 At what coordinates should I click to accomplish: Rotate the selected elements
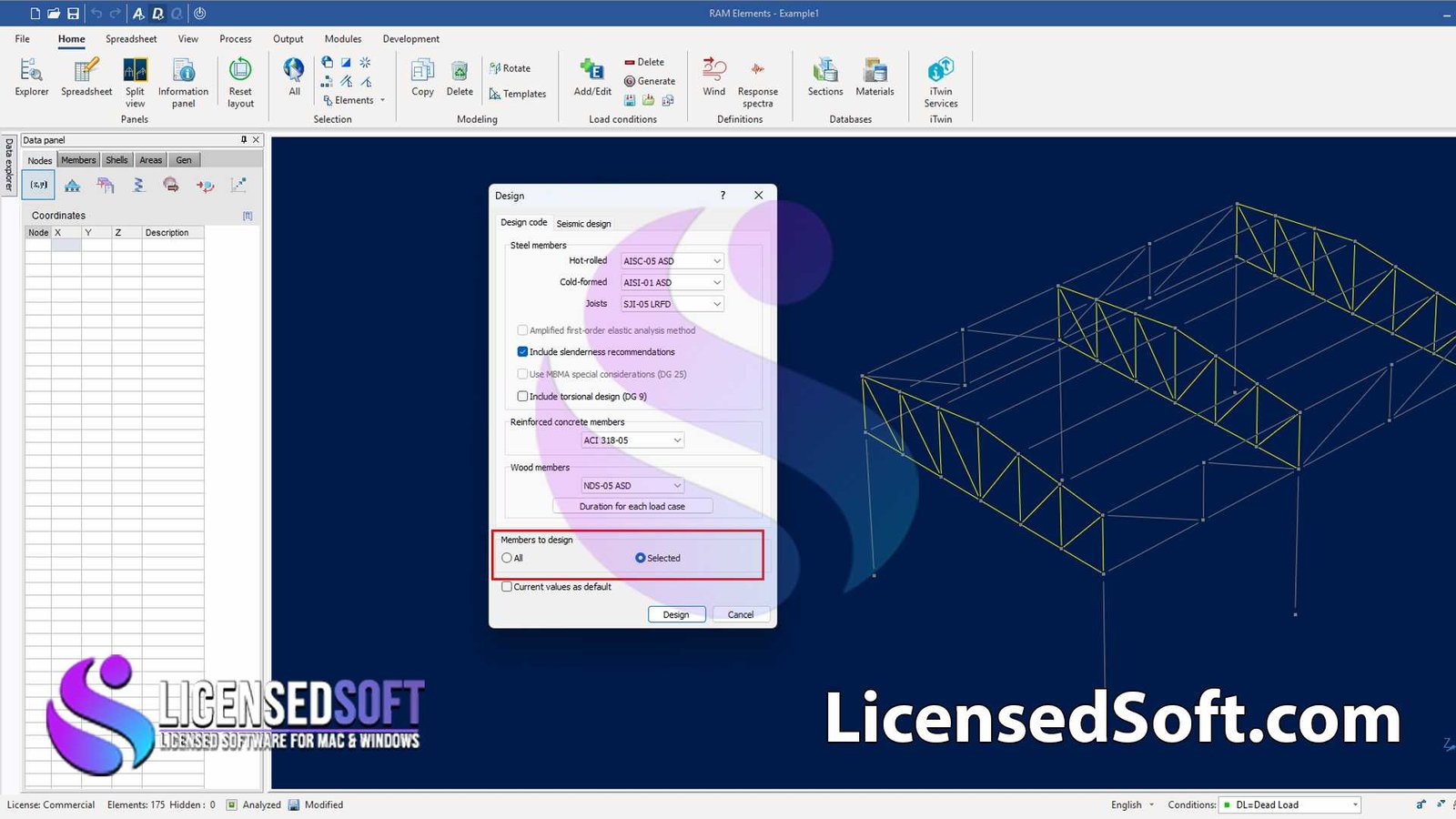tap(510, 68)
